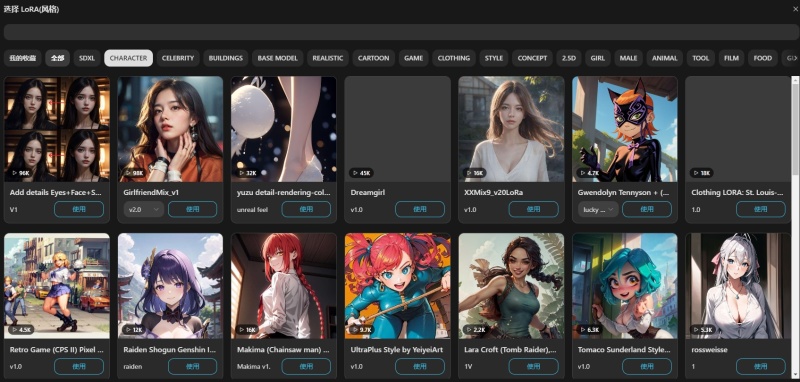This screenshot has height=382, width=800.
Task: Use the Retro Game Pixel LoRA
Action: (x=79, y=366)
